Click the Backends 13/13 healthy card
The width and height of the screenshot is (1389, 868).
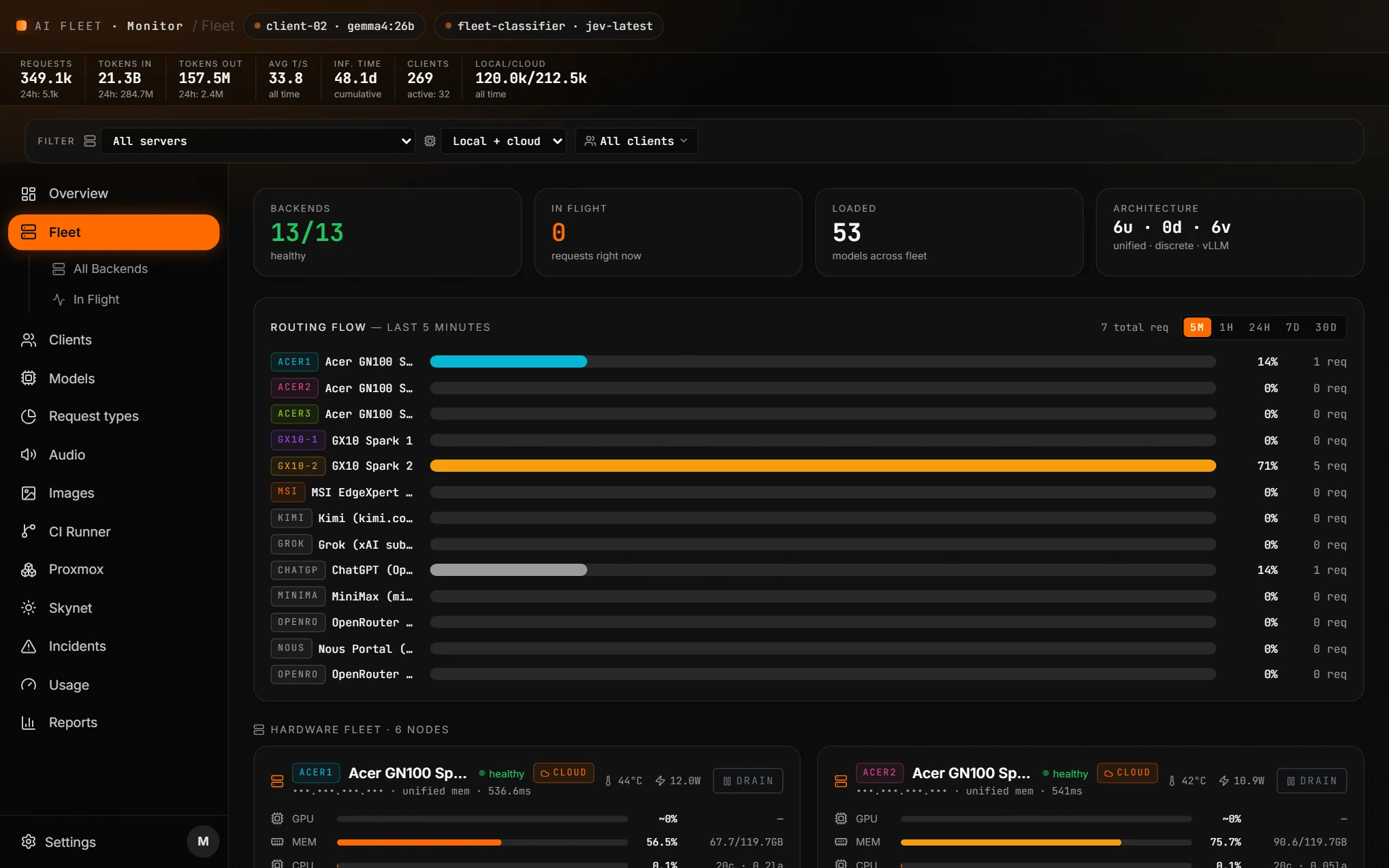[387, 233]
